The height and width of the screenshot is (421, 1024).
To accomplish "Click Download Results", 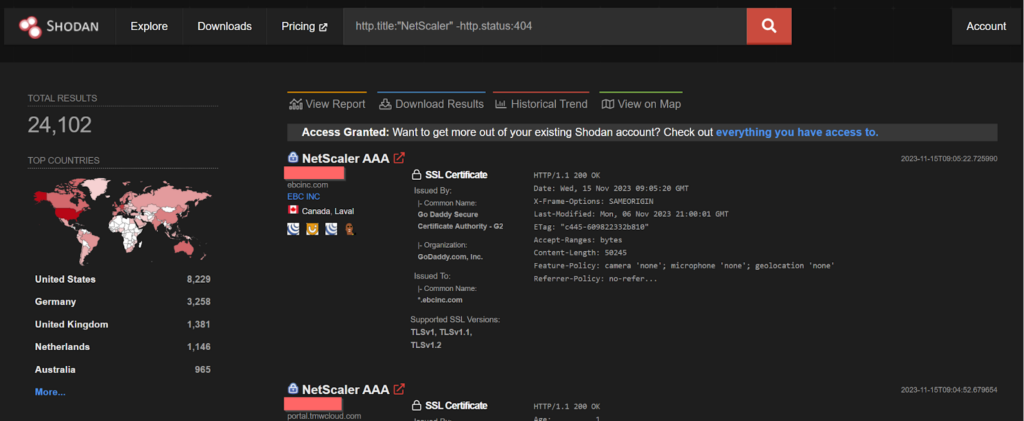I will click(431, 104).
